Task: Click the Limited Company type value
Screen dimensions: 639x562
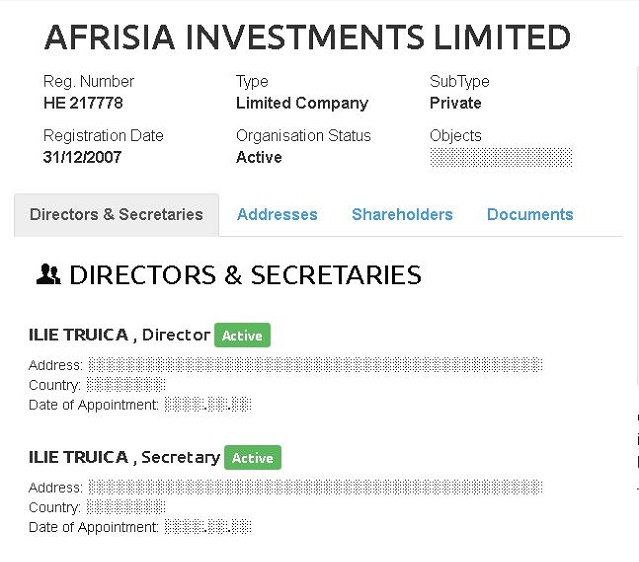Action: (302, 103)
